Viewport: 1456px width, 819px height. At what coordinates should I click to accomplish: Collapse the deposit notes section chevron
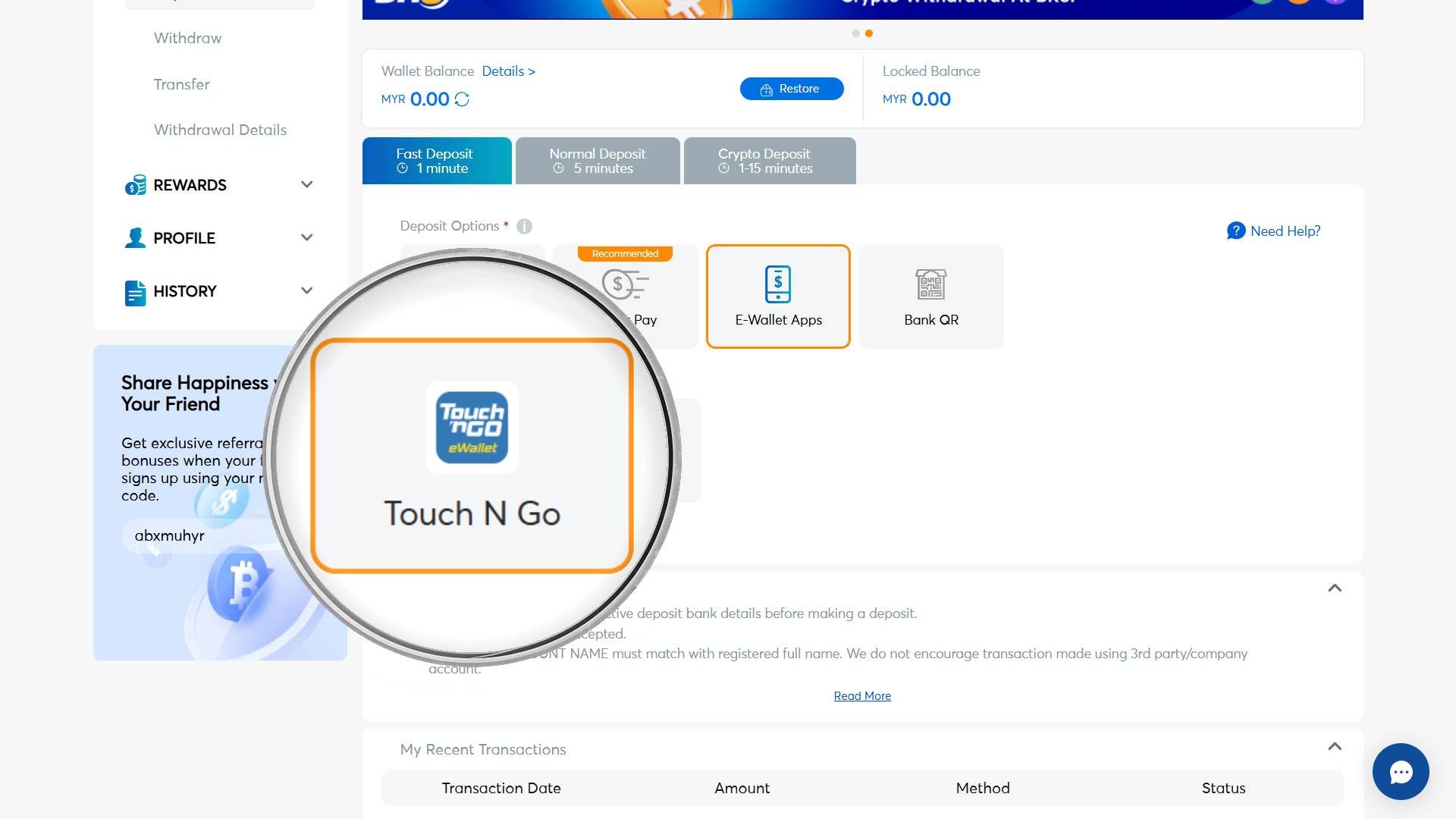pos(1335,588)
